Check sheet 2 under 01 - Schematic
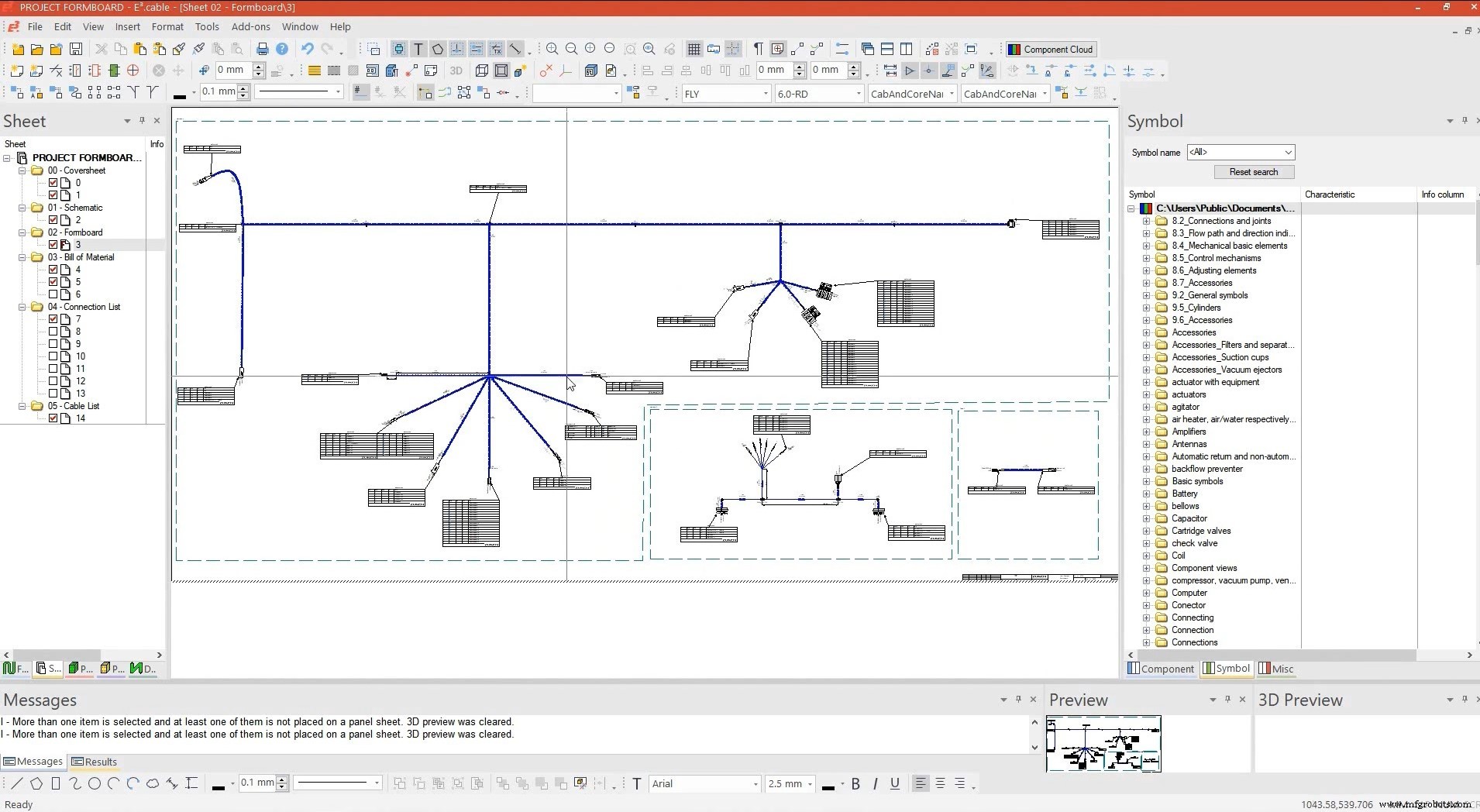This screenshot has height=812, width=1480. 53,220
